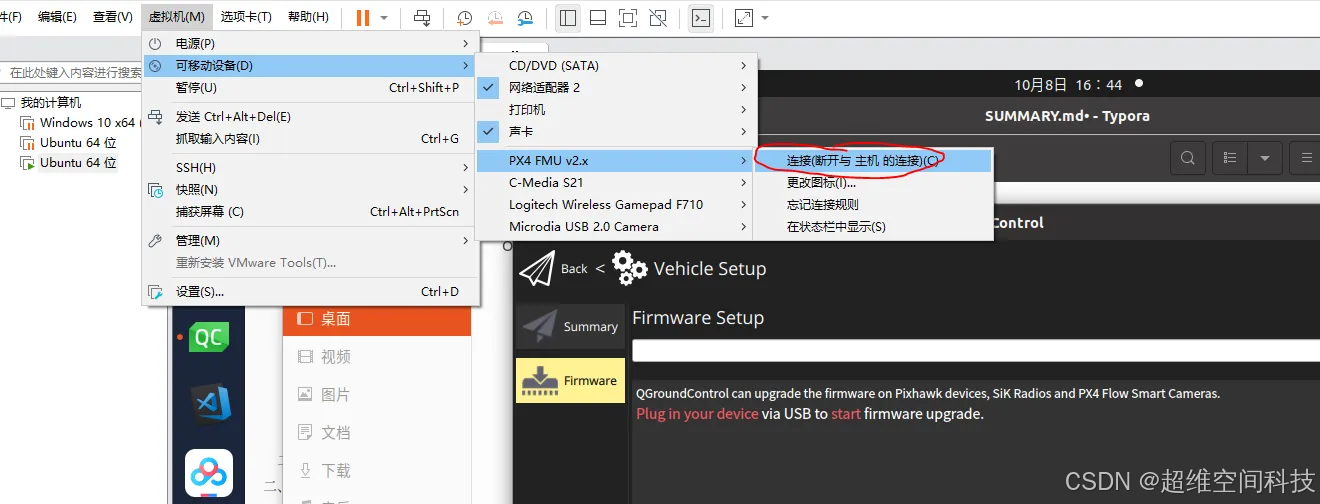
Task: Choose 更改图标(I)... option
Action: pyautogui.click(x=873, y=183)
